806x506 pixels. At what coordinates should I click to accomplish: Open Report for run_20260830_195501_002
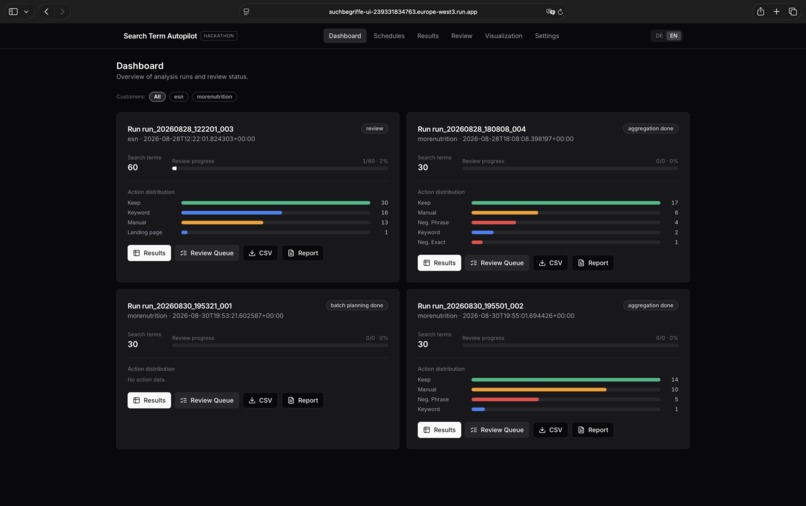(x=593, y=430)
